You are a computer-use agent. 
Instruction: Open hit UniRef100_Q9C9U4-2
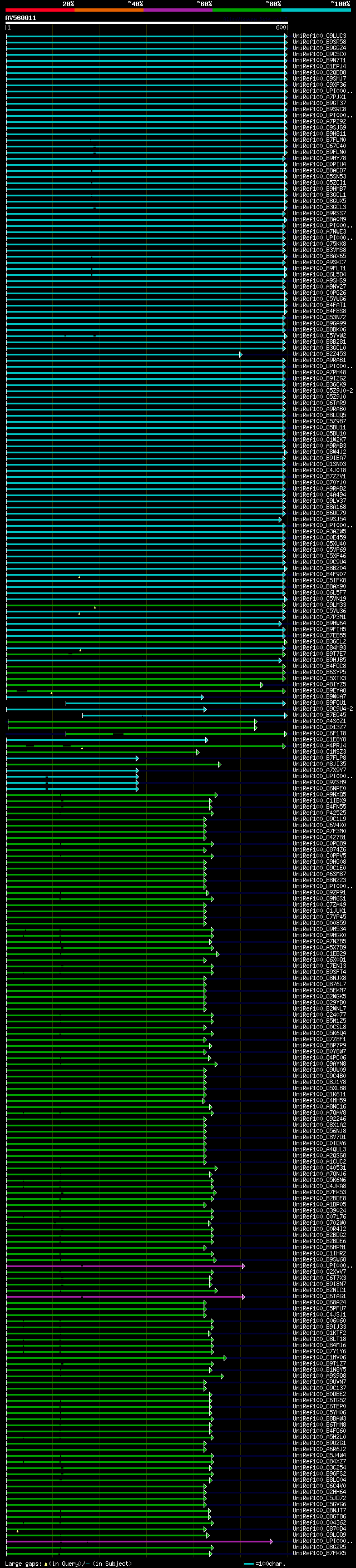pyautogui.click(x=323, y=709)
